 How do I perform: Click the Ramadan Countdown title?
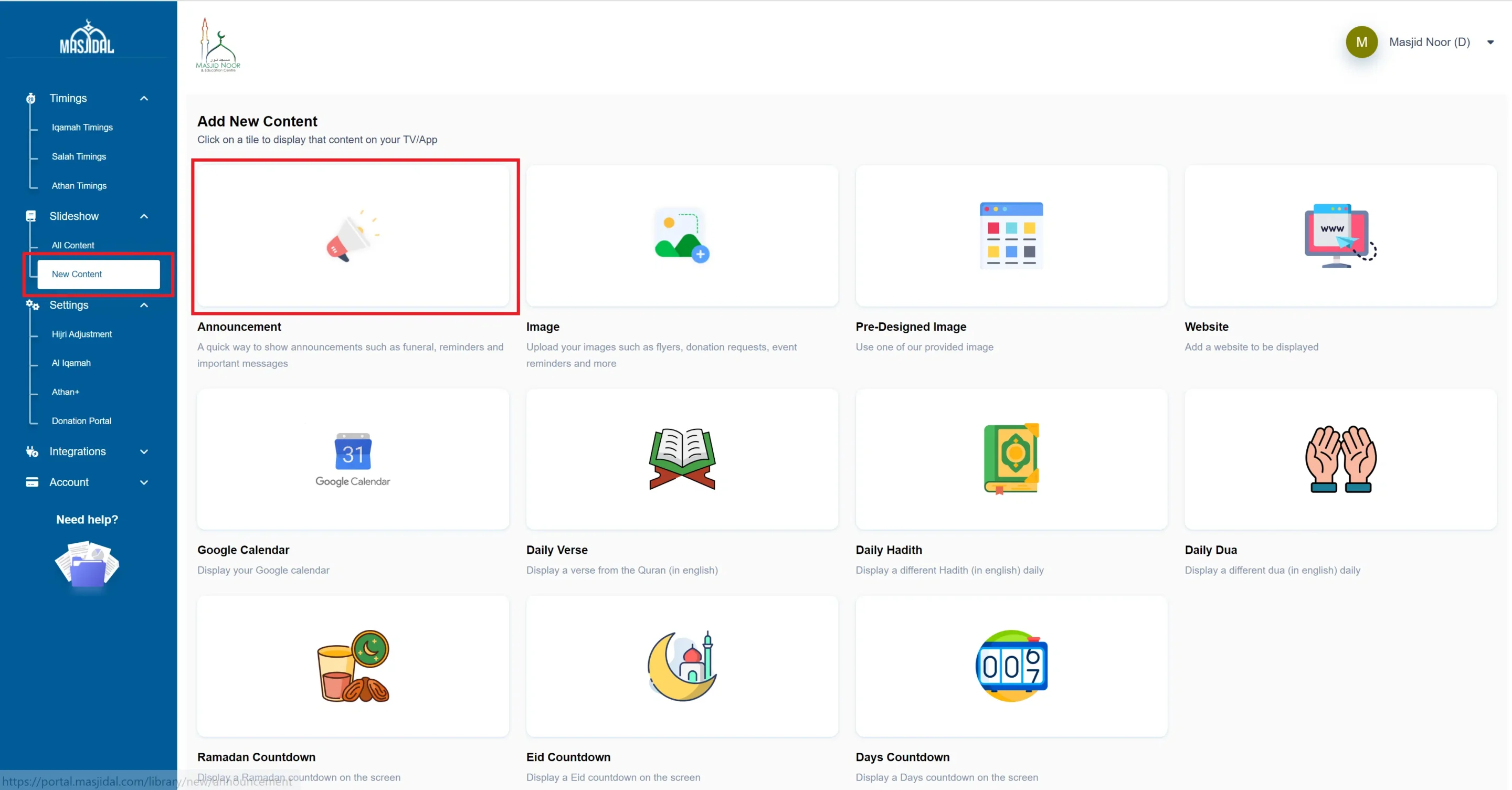tap(257, 757)
